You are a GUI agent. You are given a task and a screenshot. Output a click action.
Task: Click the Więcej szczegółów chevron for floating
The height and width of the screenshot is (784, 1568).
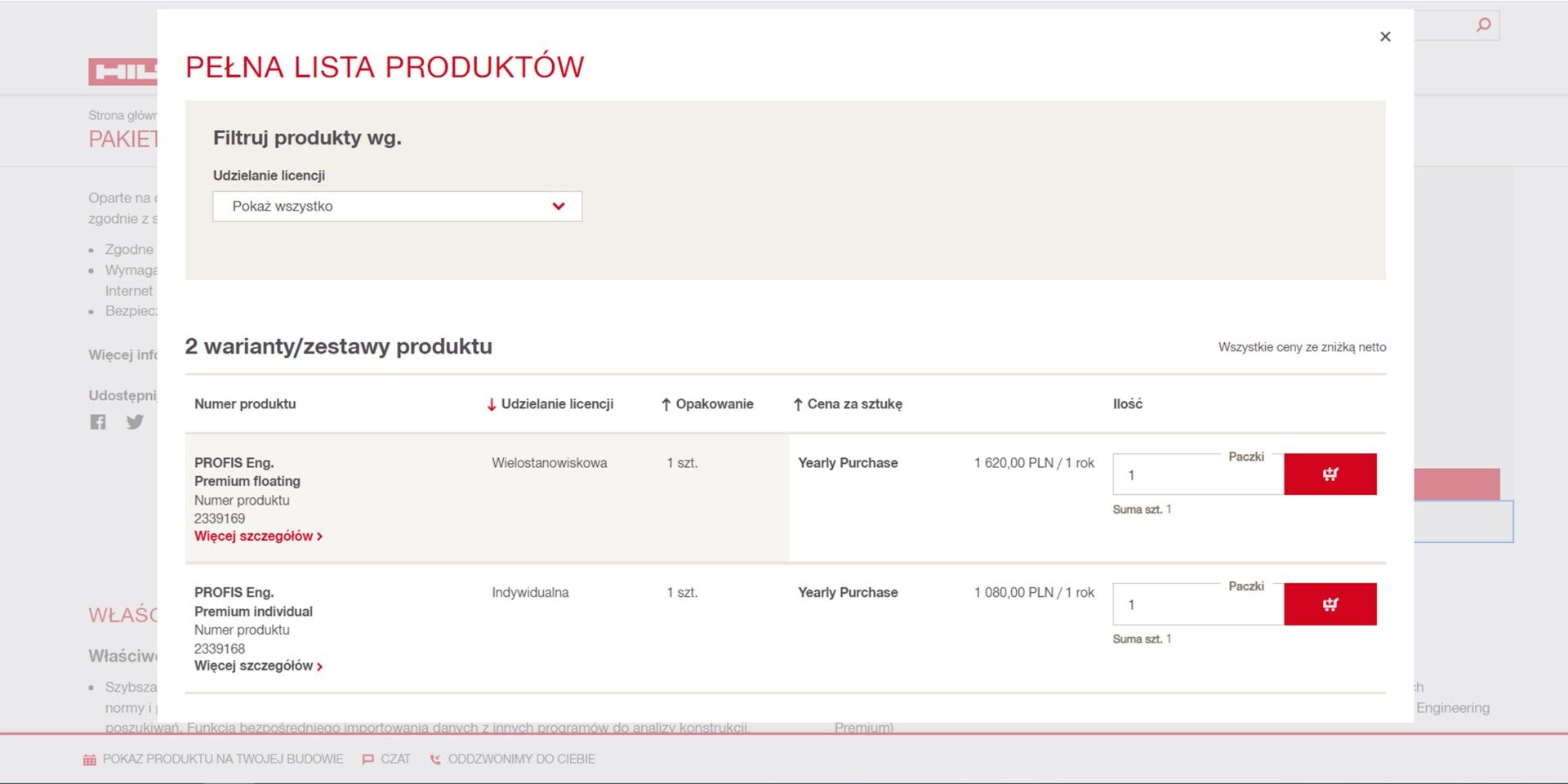[x=319, y=537]
